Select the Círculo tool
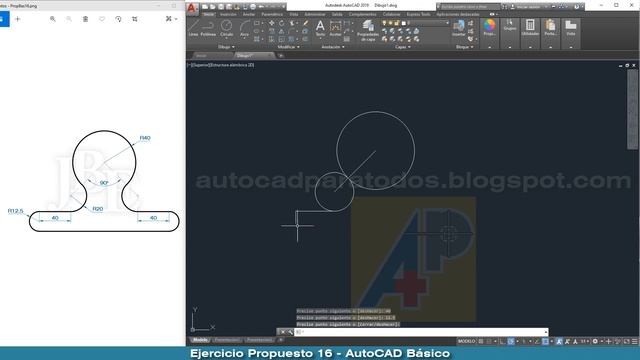This screenshot has width=640, height=360. tap(227, 28)
